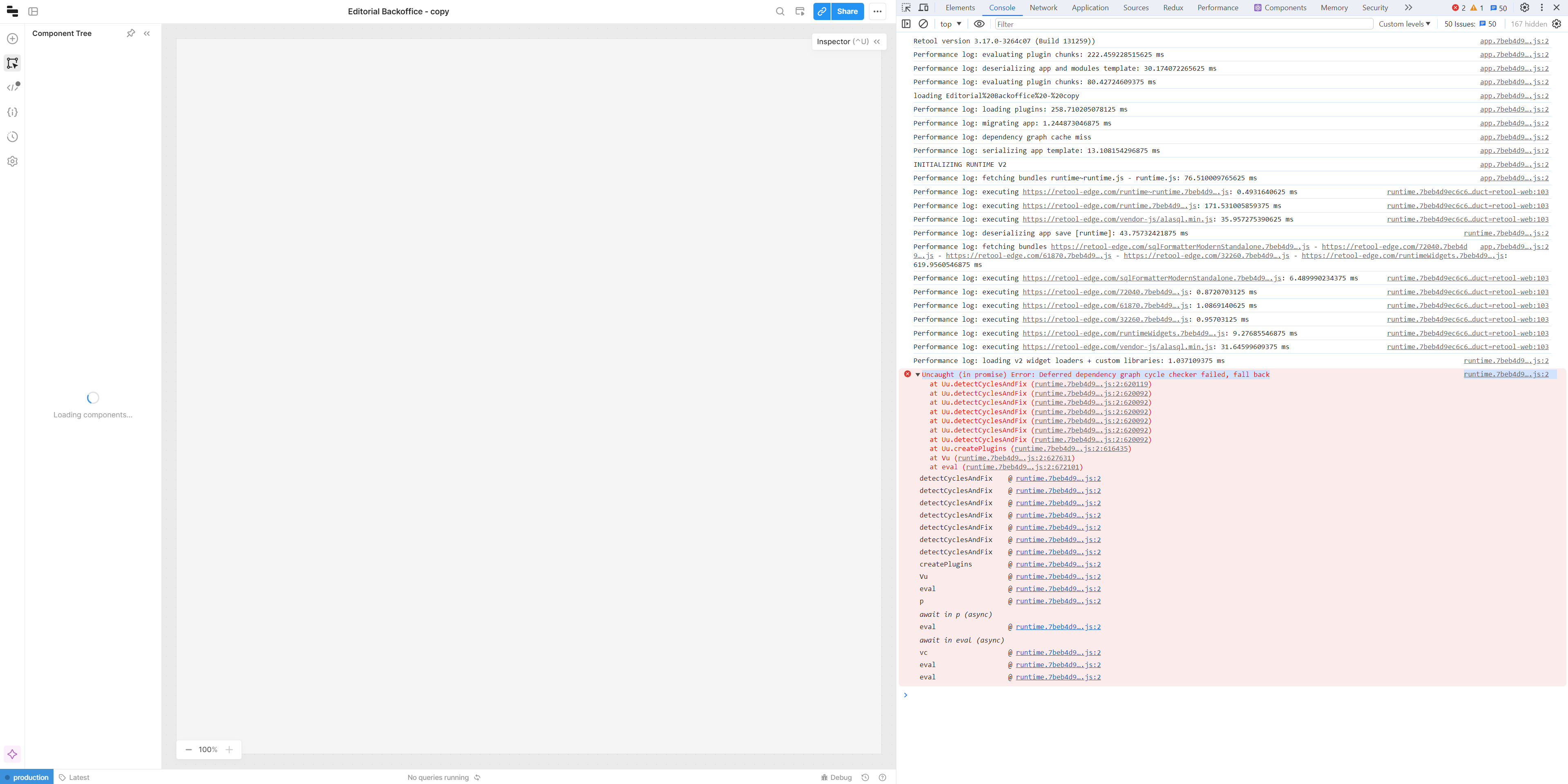Open the Latest version tag
Viewport: 1568px width, 784px height.
pos(74,777)
